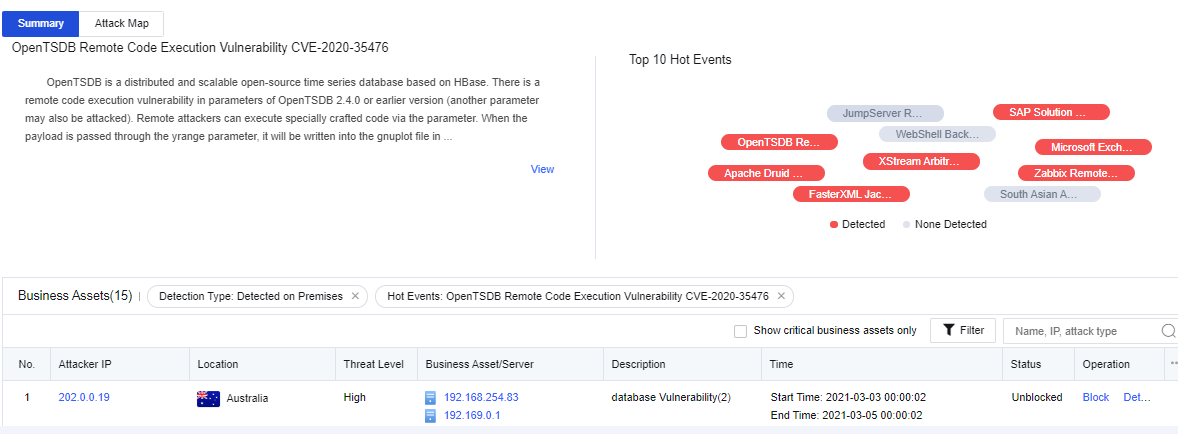
Task: Select the OpenTSDB Re... hot event tag
Action: [779, 142]
